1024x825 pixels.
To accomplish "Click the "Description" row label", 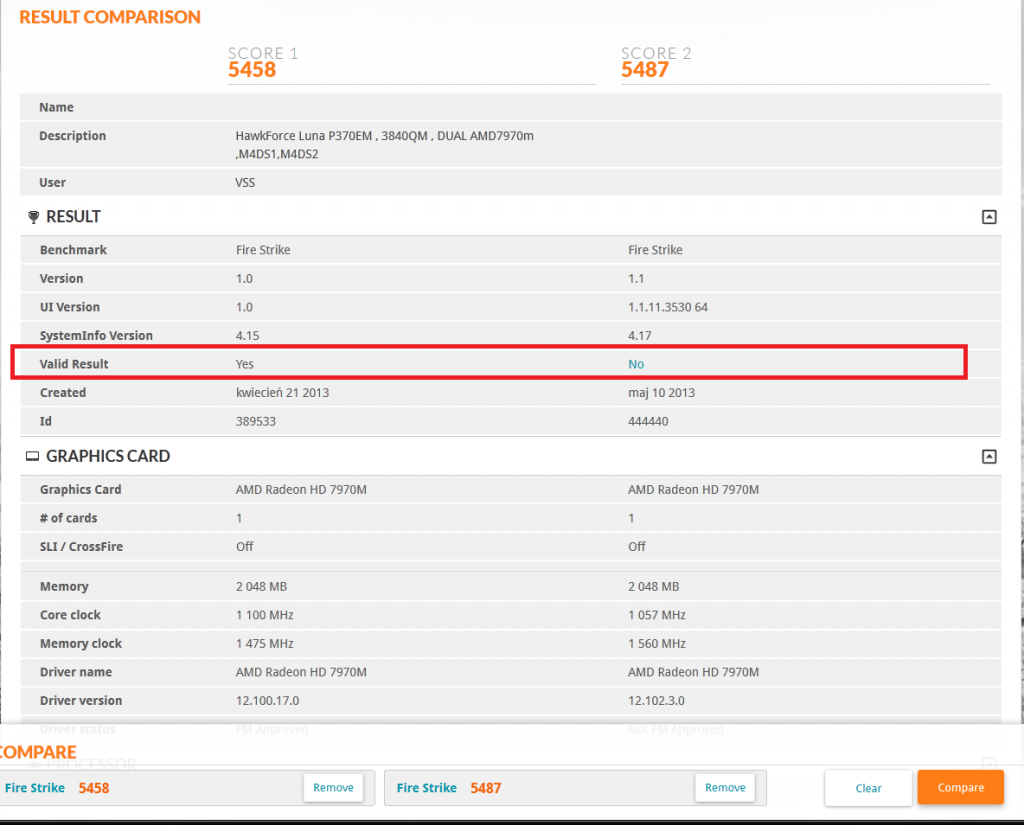I will (x=72, y=136).
